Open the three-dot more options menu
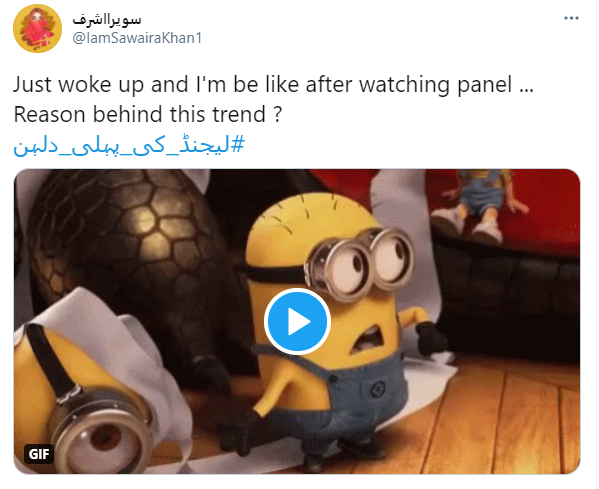The width and height of the screenshot is (599, 489). coord(571,18)
